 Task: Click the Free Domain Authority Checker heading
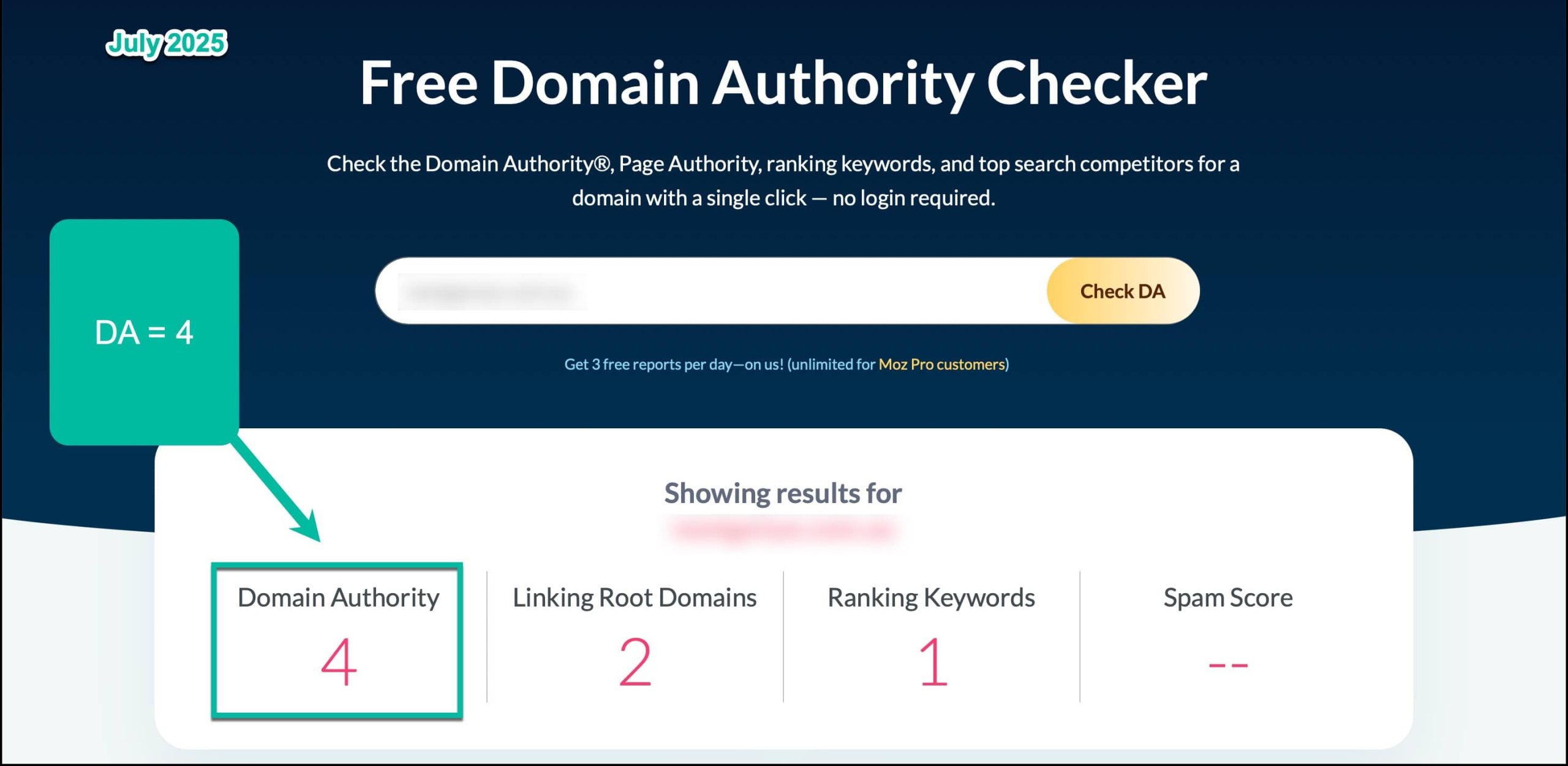pyautogui.click(x=783, y=83)
